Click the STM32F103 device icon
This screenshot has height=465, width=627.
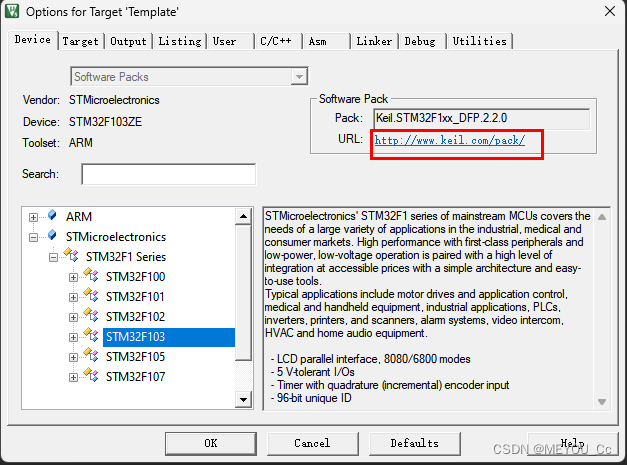(x=91, y=335)
